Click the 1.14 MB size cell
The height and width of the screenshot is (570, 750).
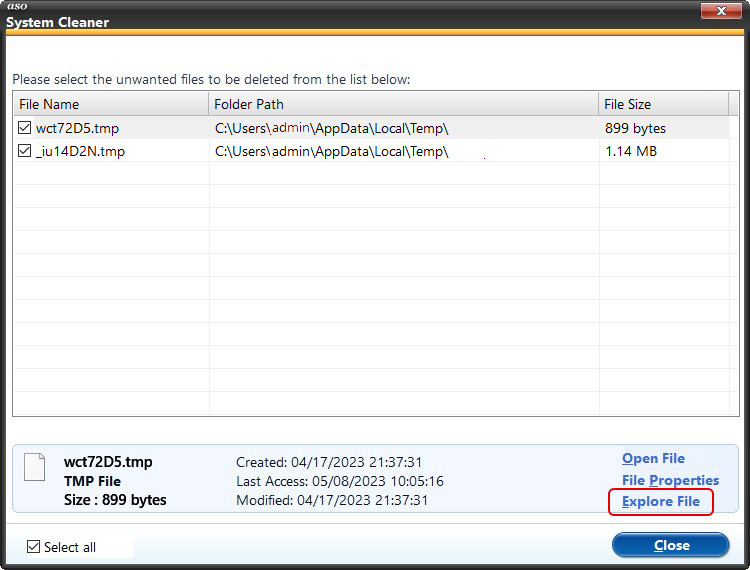[631, 152]
